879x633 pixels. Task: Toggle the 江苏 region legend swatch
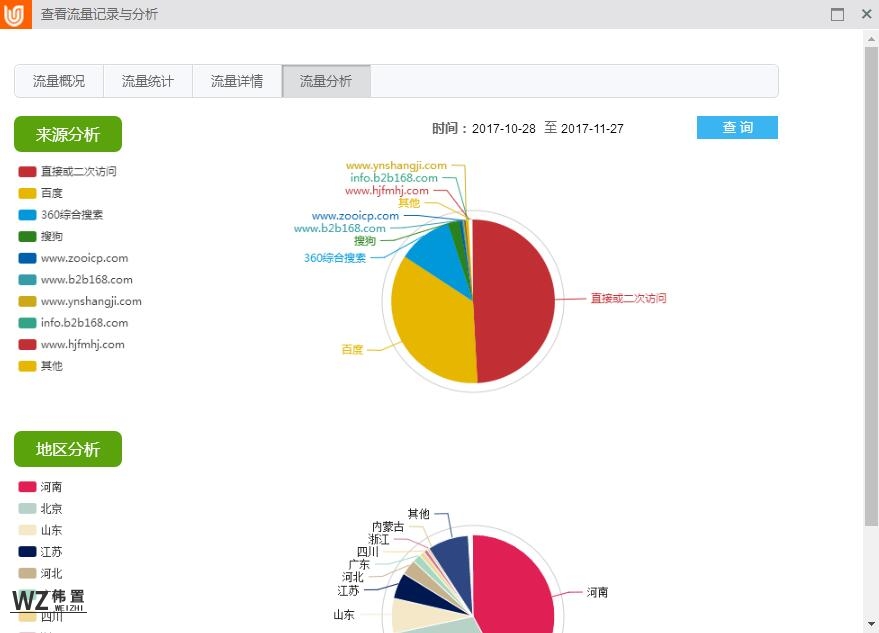[x=28, y=552]
